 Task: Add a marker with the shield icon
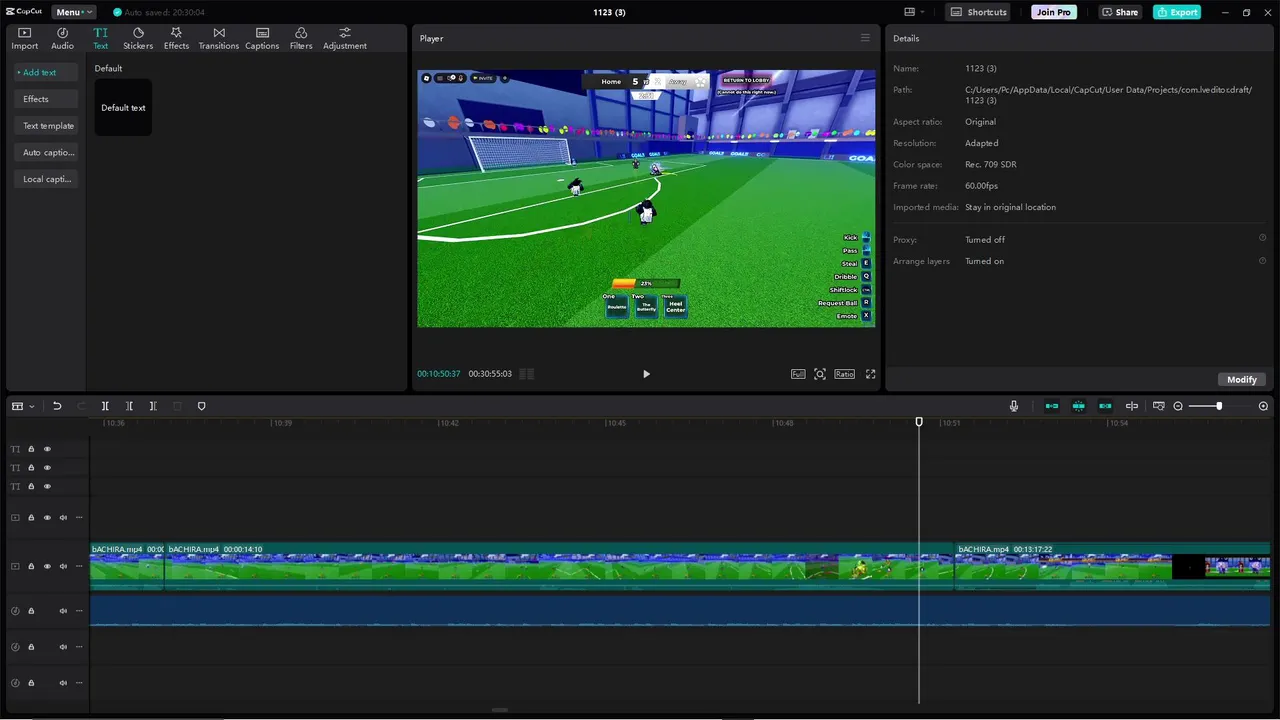[201, 406]
